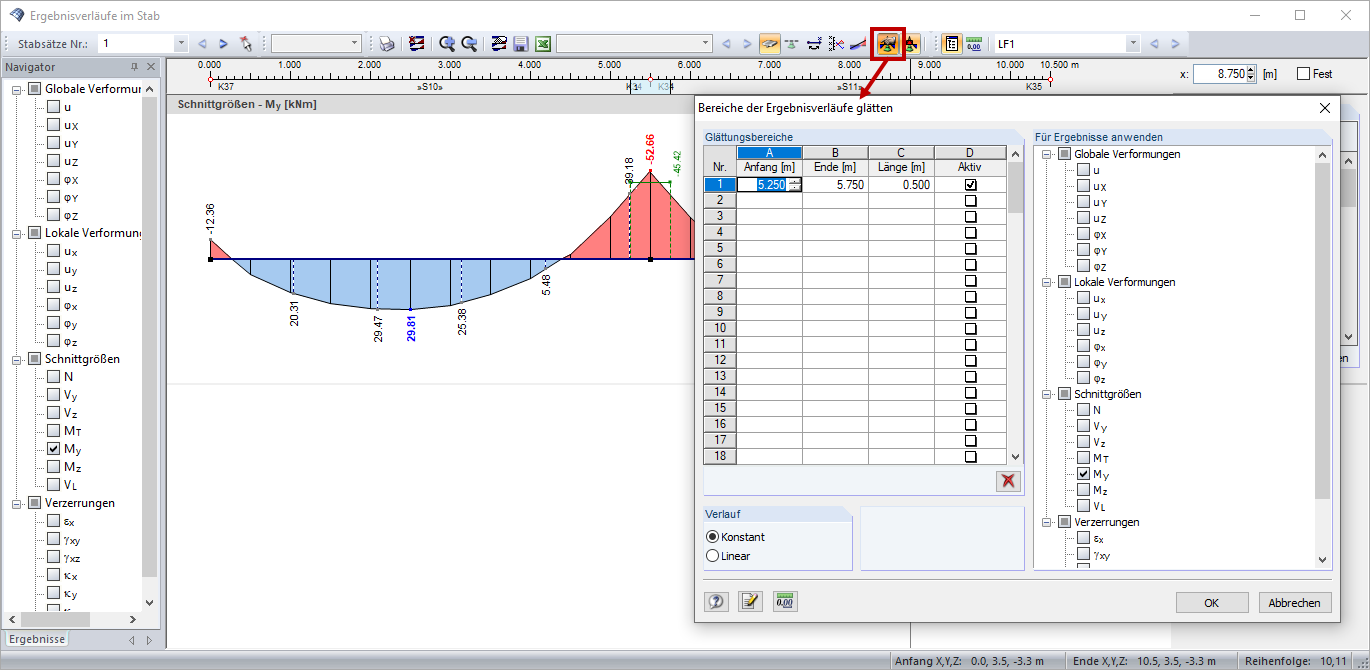Click the zoom out magnifier icon
The image size is (1370, 670).
coord(468,44)
